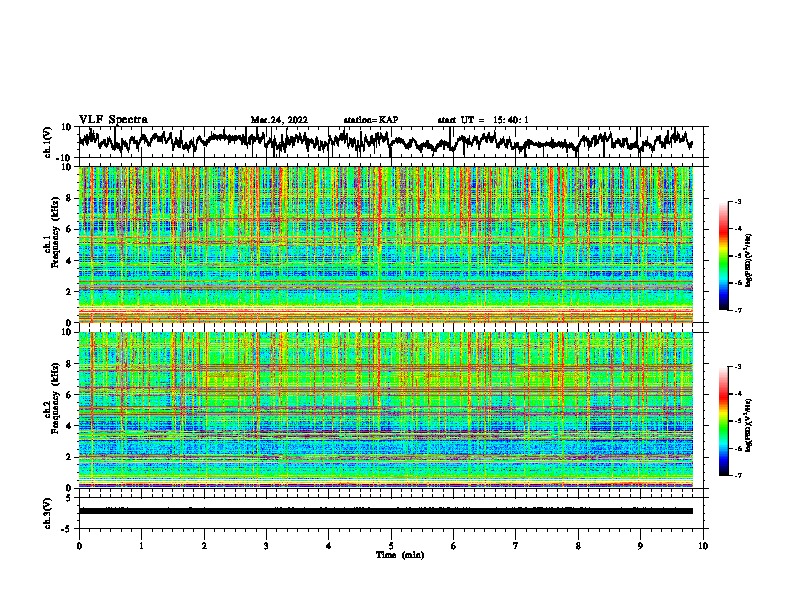Click time axis tick label "1"
The image size is (792, 612).
click(x=141, y=546)
